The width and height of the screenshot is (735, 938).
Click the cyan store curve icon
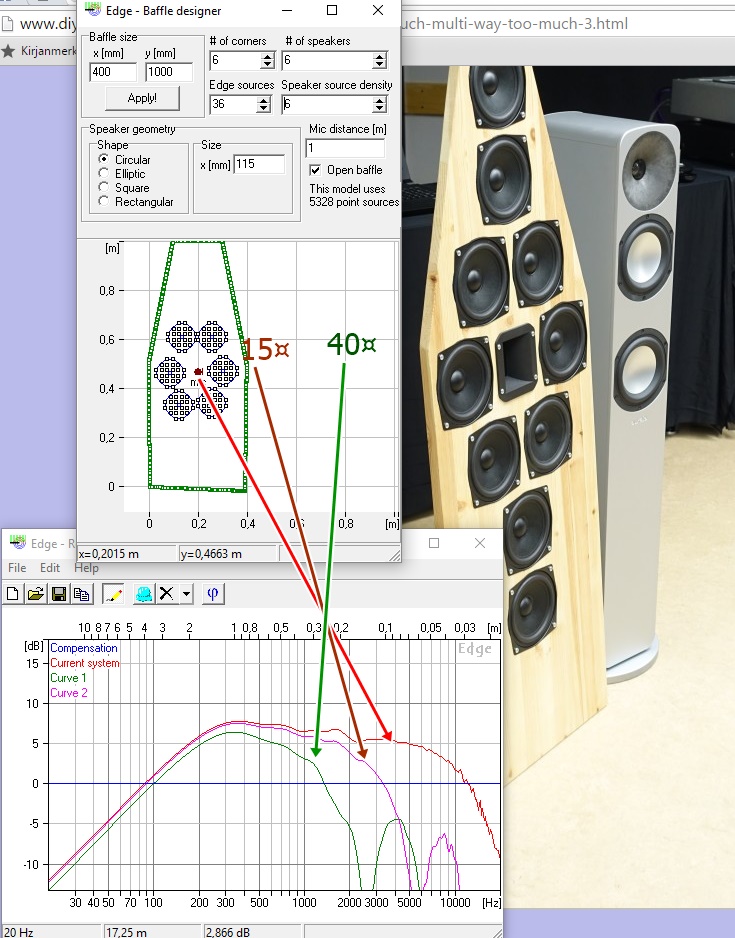pyautogui.click(x=144, y=594)
